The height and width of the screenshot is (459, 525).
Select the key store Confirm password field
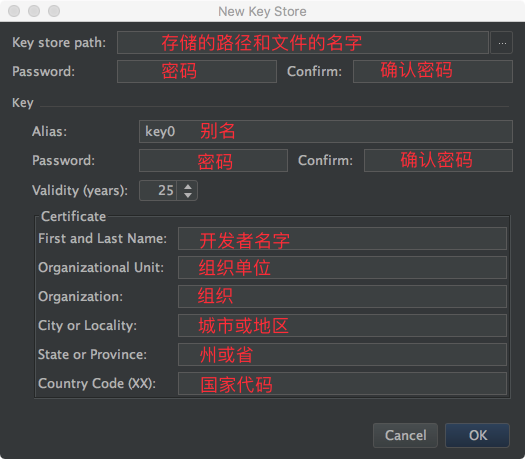pyautogui.click(x=433, y=71)
